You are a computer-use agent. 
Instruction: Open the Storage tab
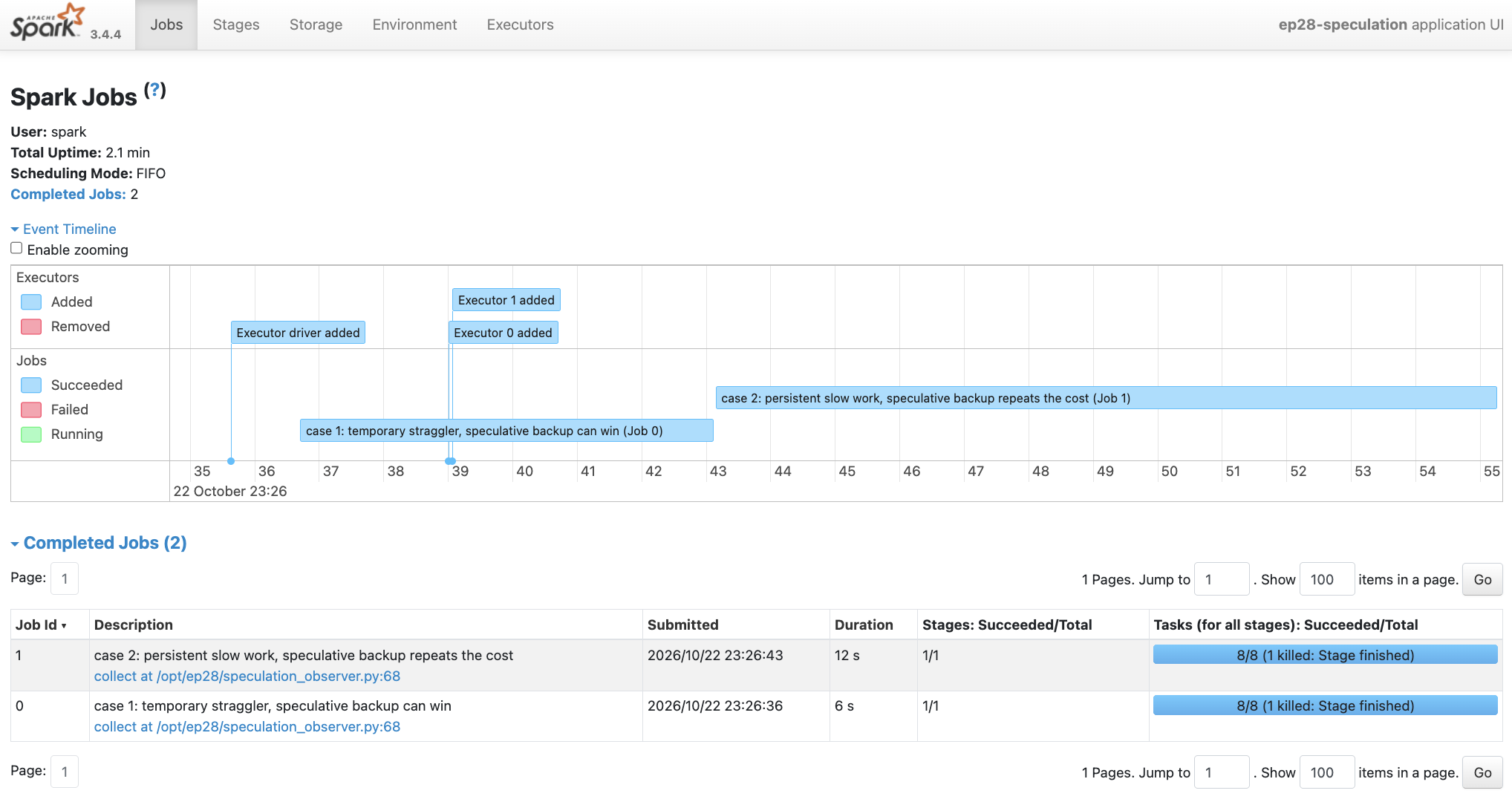316,25
